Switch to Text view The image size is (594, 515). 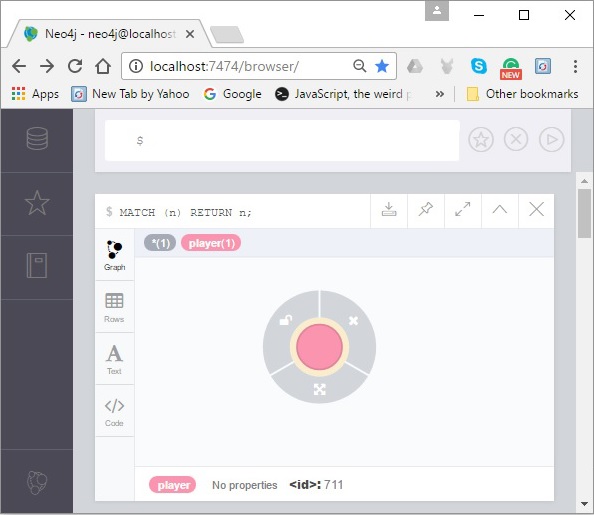114,359
